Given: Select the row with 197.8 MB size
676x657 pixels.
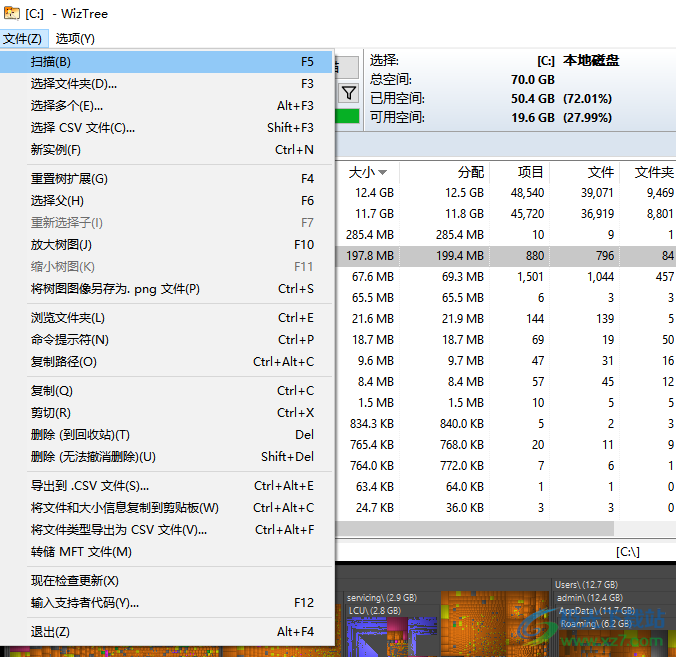Looking at the screenshot, I should coord(505,256).
